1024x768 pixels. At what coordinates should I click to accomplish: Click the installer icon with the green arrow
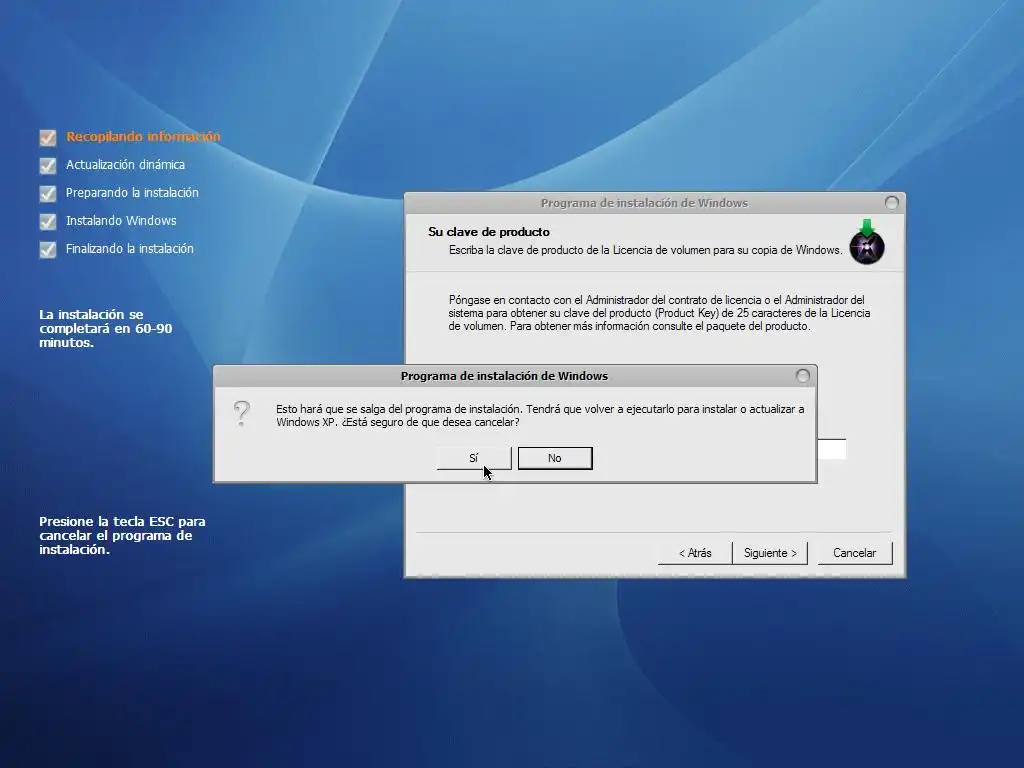(867, 242)
